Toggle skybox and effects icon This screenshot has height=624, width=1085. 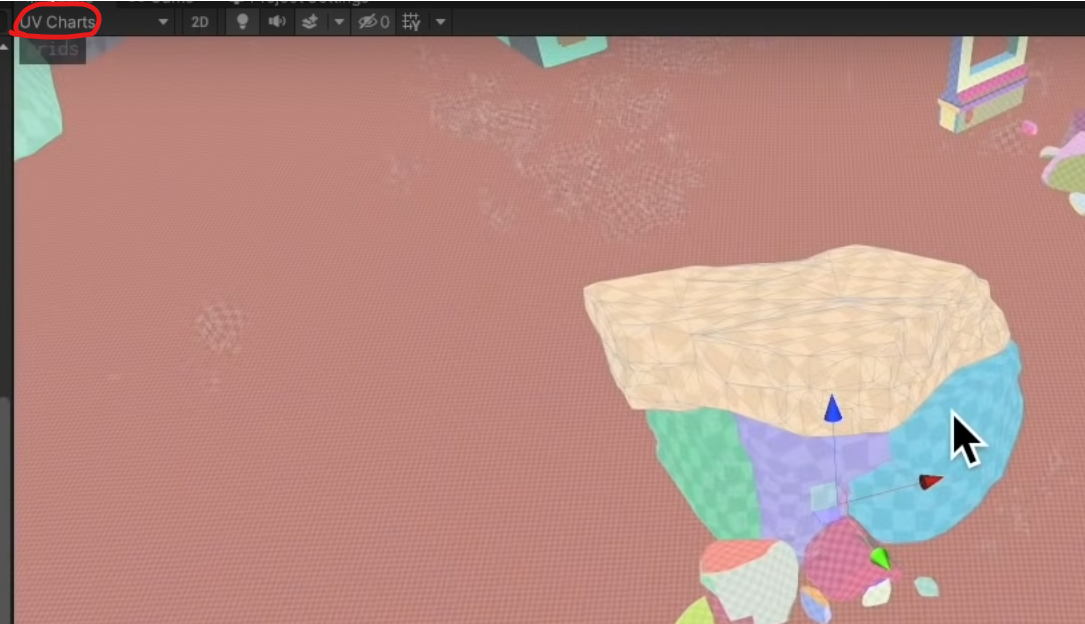(x=310, y=22)
